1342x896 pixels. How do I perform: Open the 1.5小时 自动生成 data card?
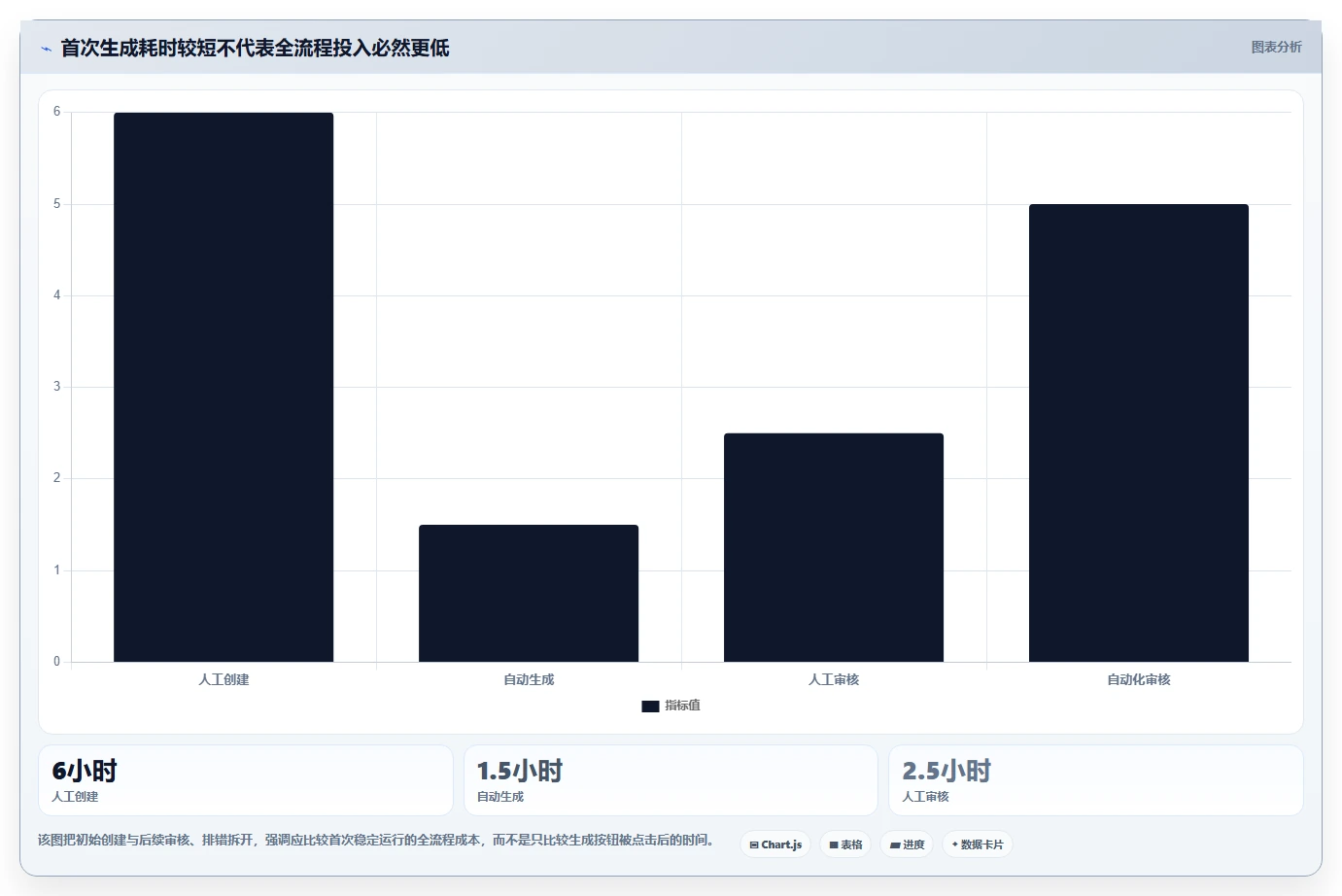click(x=671, y=780)
